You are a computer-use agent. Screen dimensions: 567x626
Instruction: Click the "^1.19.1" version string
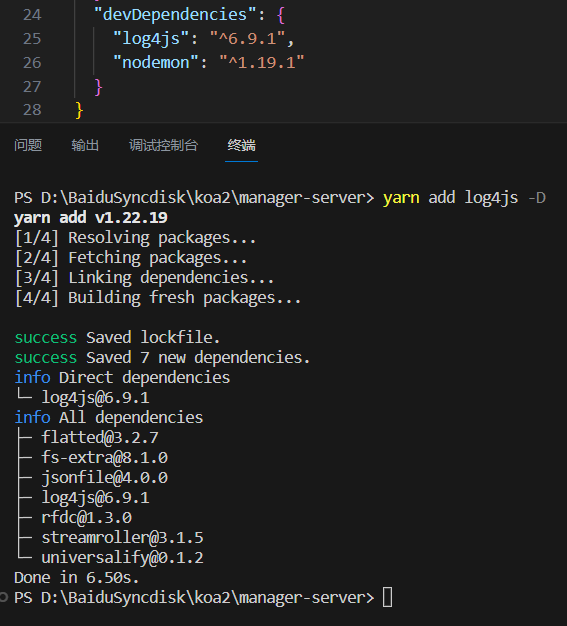pos(262,63)
